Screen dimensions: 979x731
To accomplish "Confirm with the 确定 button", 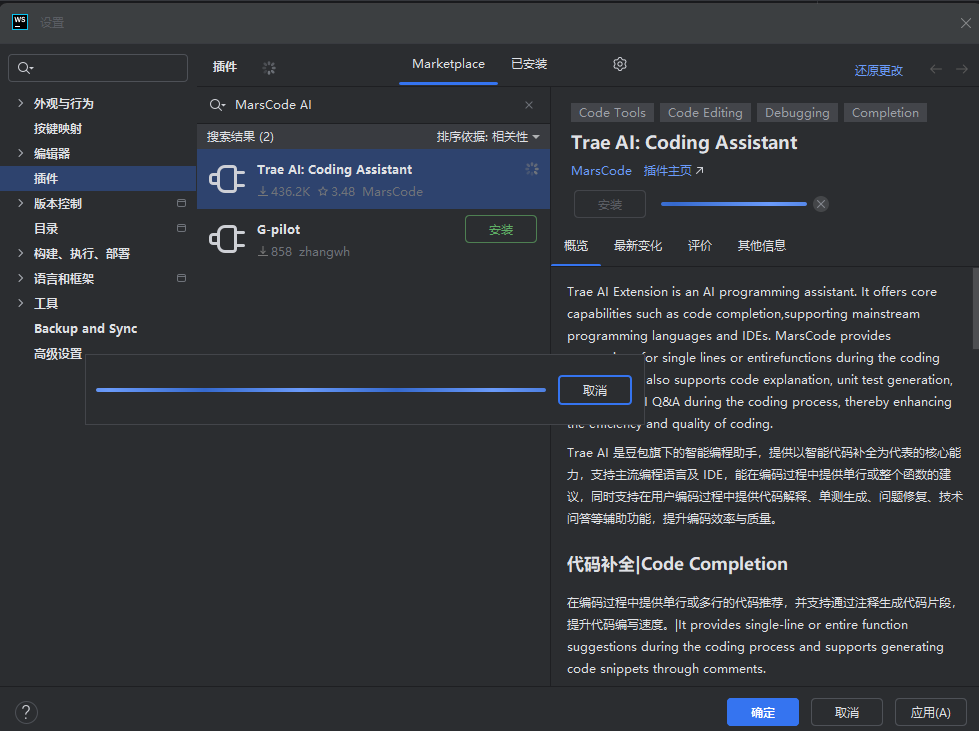I will (762, 712).
